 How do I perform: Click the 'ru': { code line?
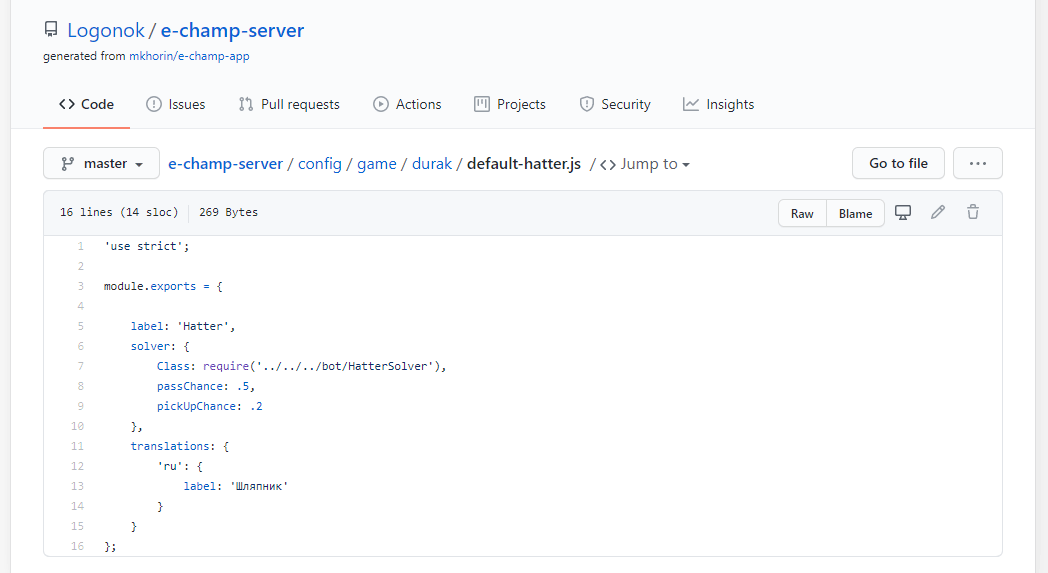coord(180,466)
